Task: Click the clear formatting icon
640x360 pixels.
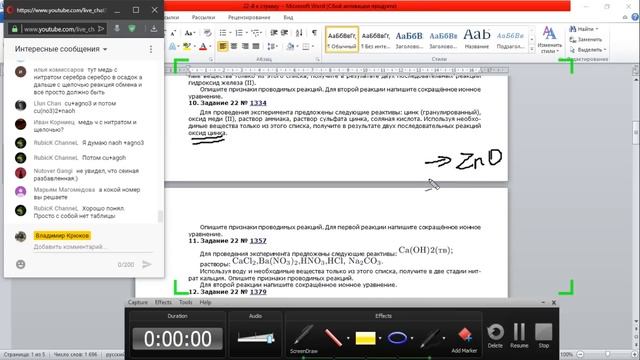Action: pyautogui.click(x=207, y=33)
